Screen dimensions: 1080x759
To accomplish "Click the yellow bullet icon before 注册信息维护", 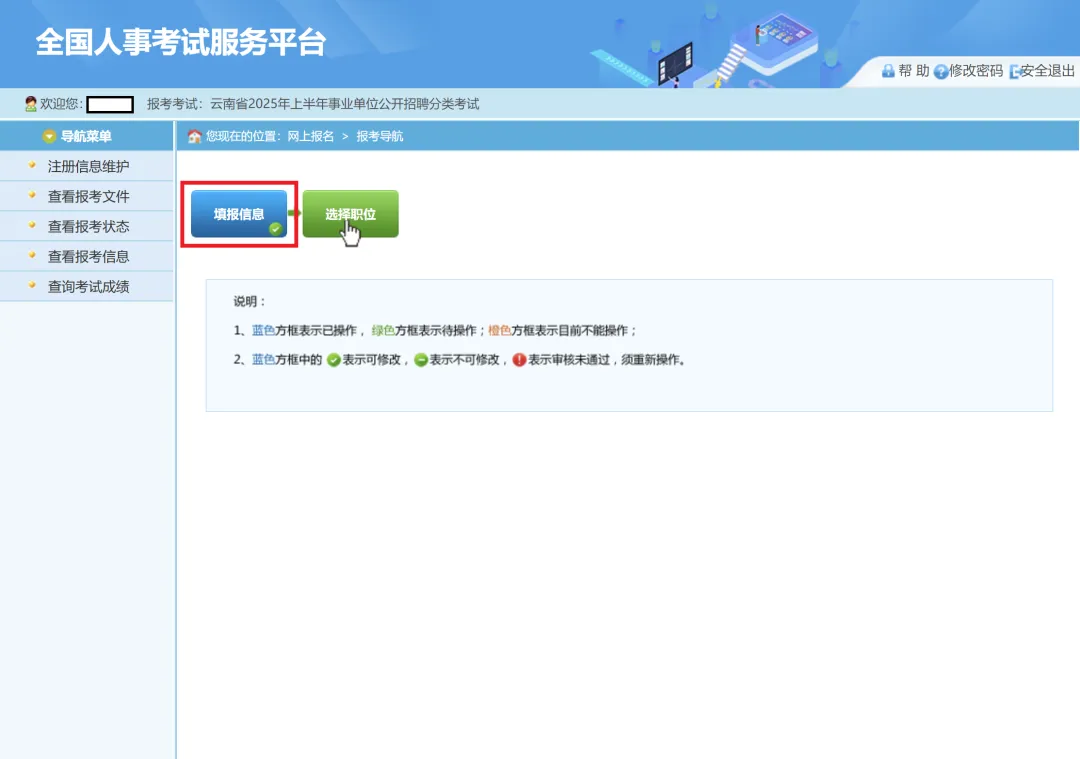I will (x=31, y=166).
